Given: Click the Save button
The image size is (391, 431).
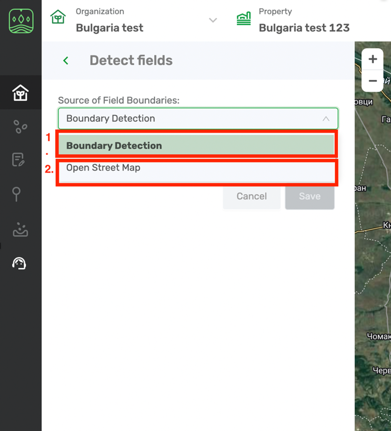Looking at the screenshot, I should (x=310, y=196).
